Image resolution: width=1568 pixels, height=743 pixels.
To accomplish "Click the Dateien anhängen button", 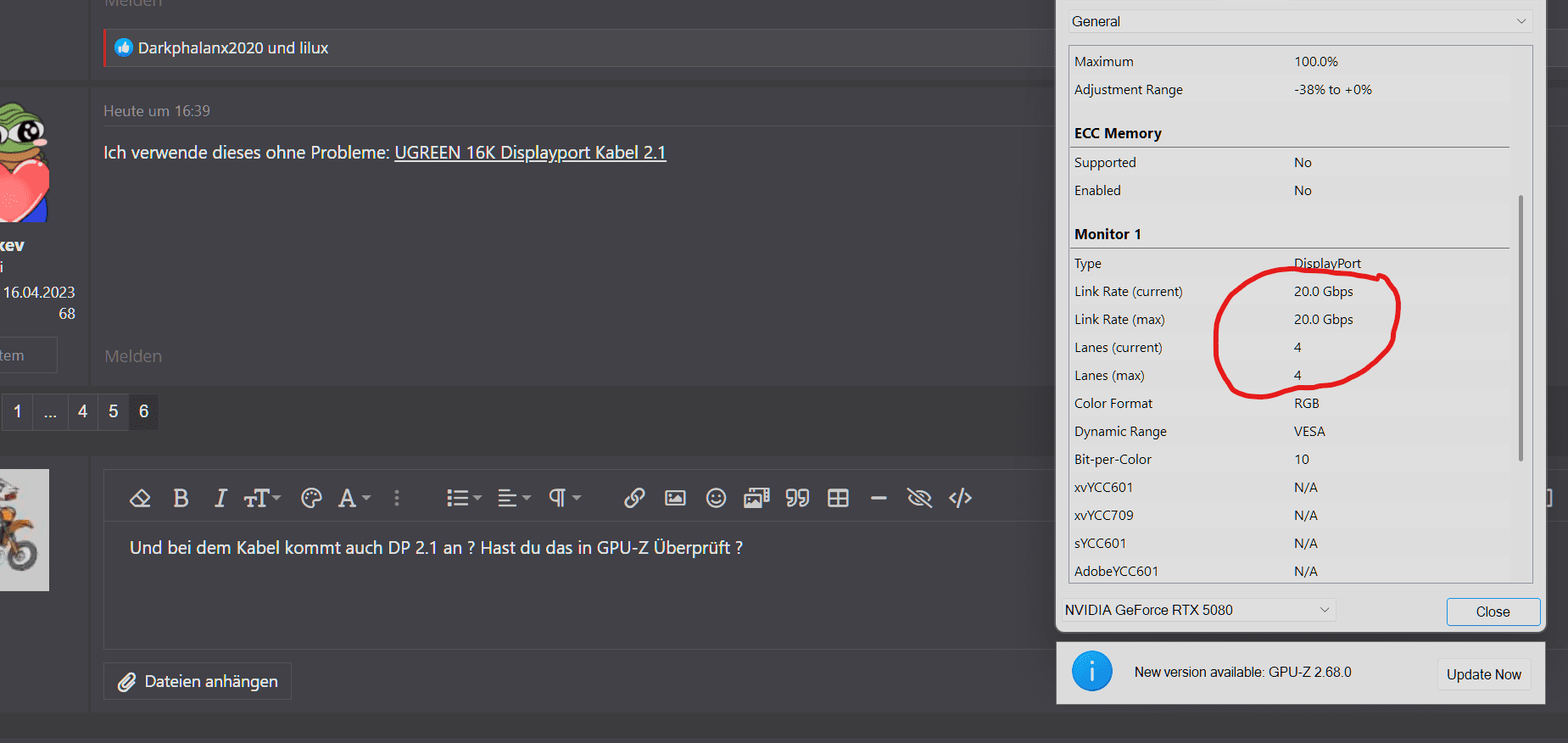I will click(x=198, y=681).
